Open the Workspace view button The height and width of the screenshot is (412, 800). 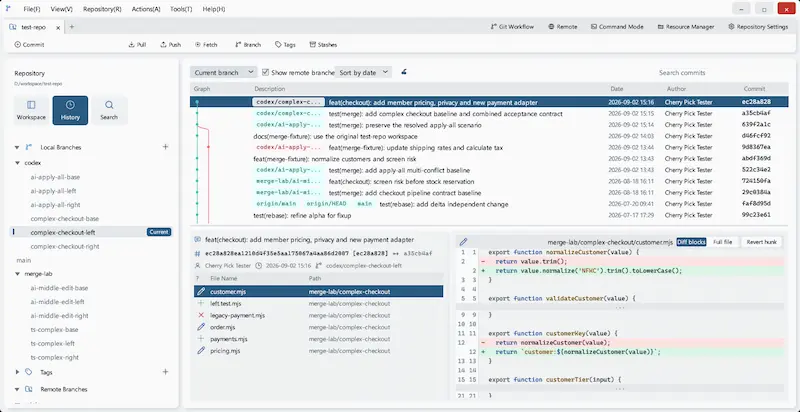click(31, 110)
